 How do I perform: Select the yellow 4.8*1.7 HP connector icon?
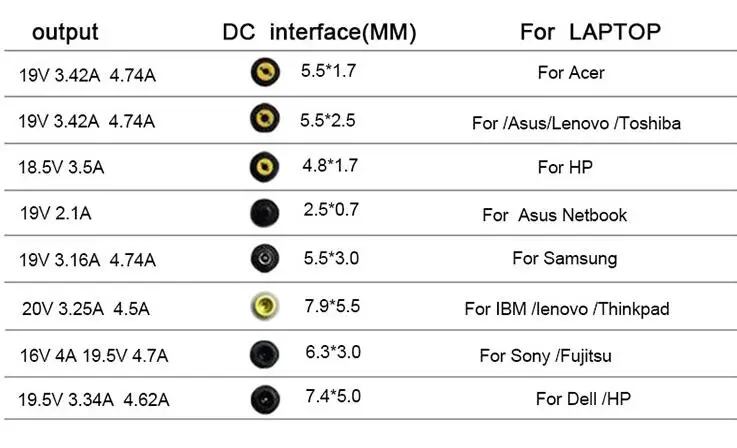click(x=264, y=165)
